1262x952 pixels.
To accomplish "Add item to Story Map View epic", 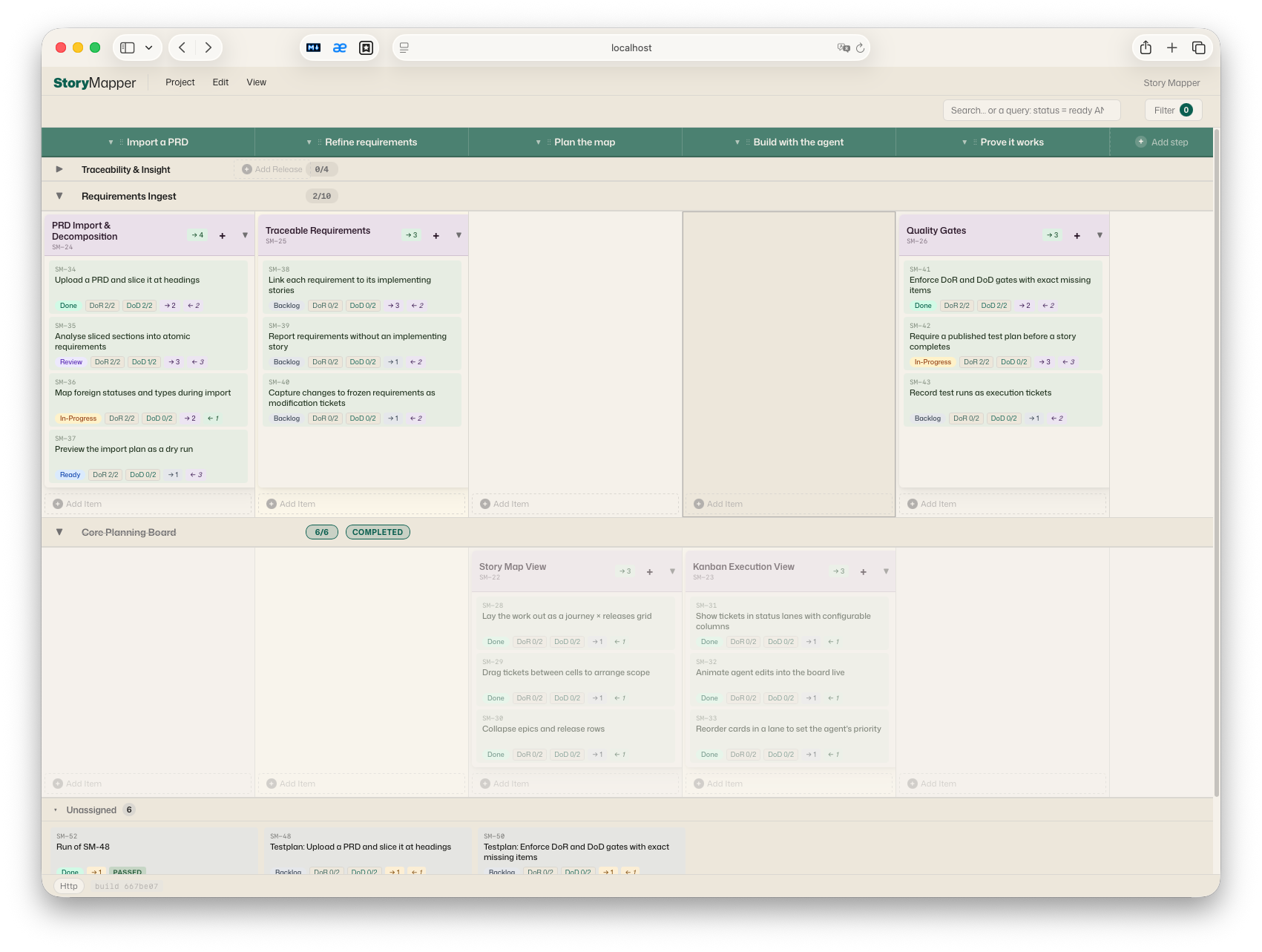I will (650, 572).
